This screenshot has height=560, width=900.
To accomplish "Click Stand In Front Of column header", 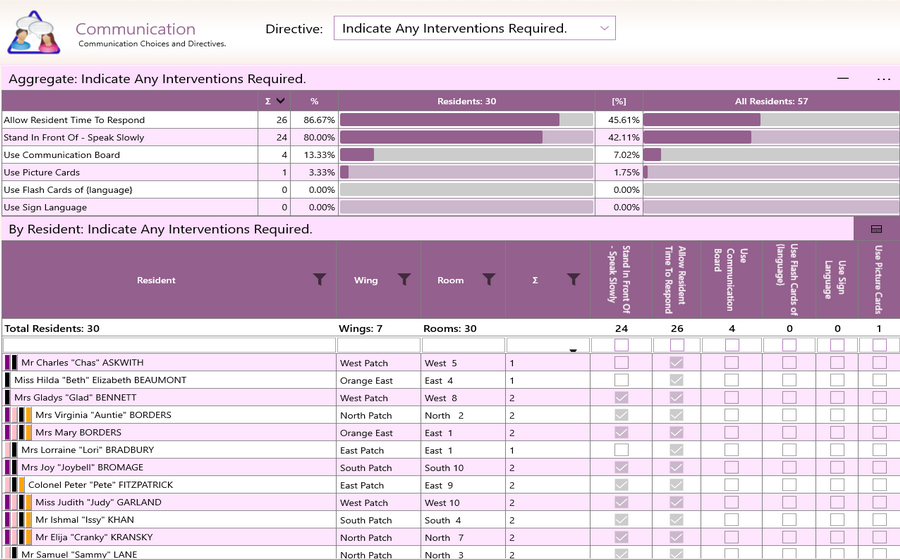I will pyautogui.click(x=620, y=280).
